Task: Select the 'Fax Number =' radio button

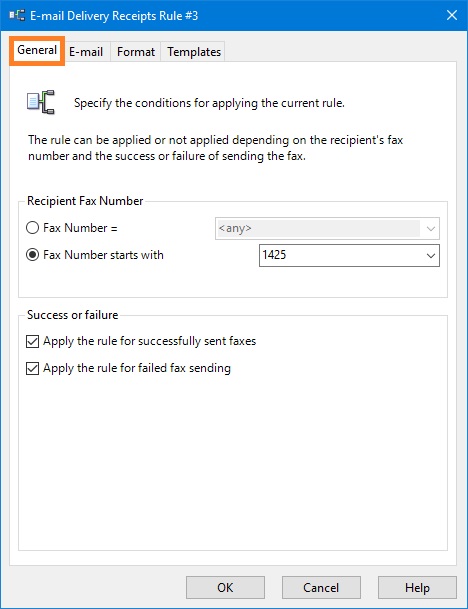Action: pyautogui.click(x=32, y=228)
